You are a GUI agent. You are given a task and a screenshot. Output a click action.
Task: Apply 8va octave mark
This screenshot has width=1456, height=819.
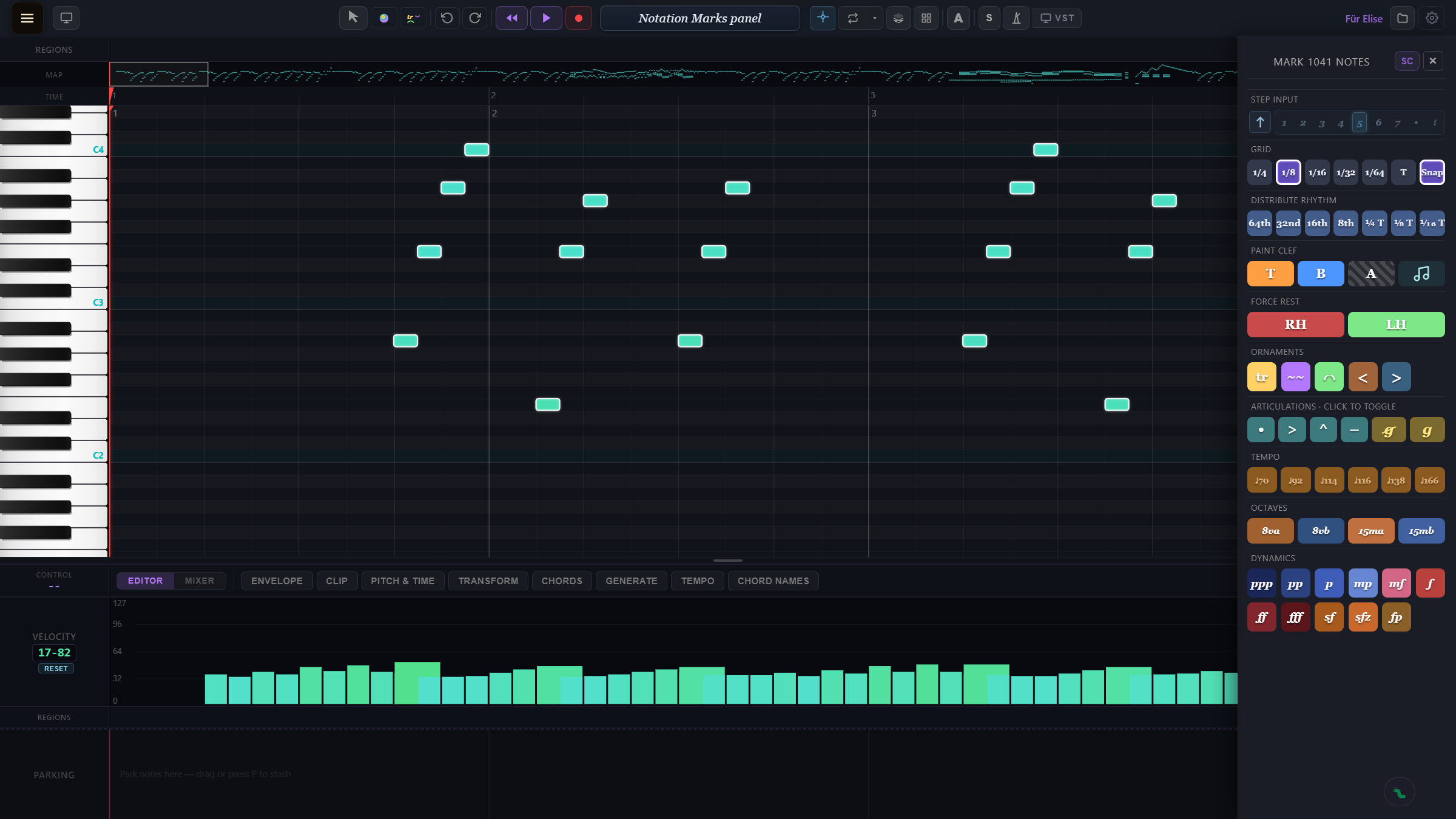pos(1270,531)
